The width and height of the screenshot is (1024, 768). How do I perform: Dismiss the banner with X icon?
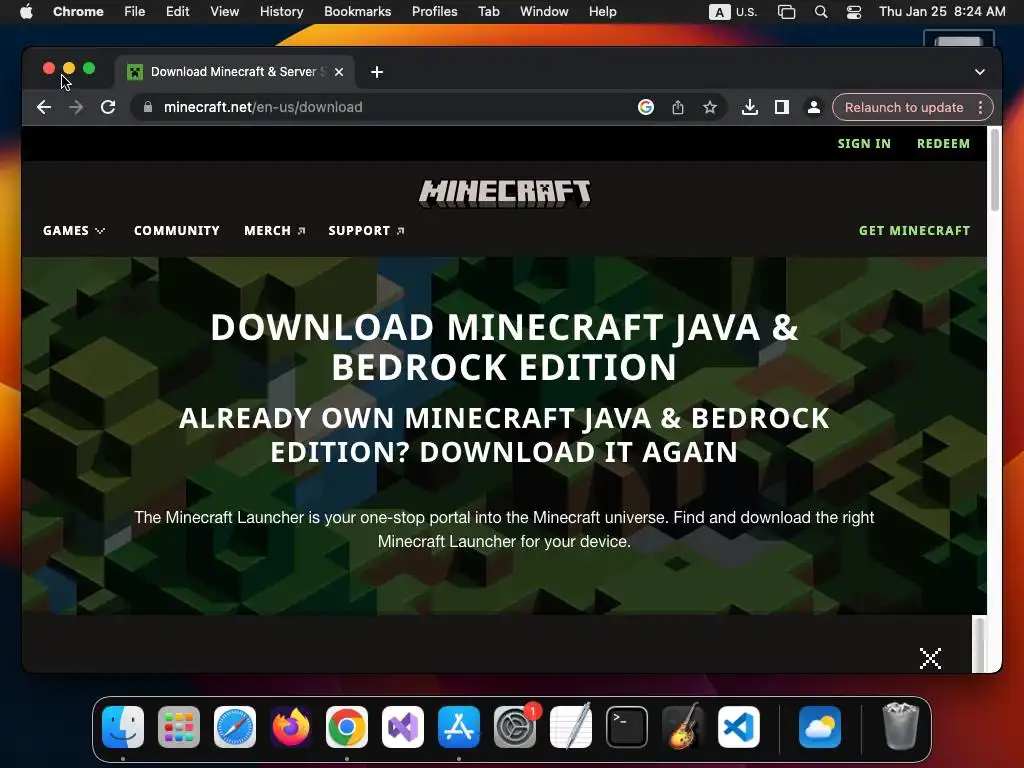click(930, 658)
